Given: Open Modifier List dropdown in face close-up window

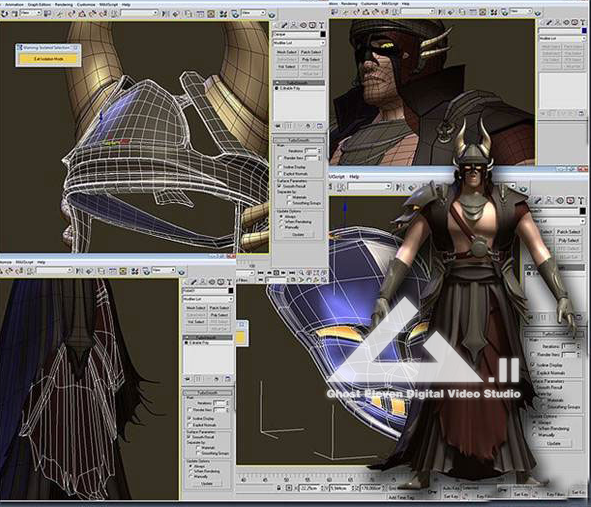Looking at the screenshot, I should click(562, 38).
